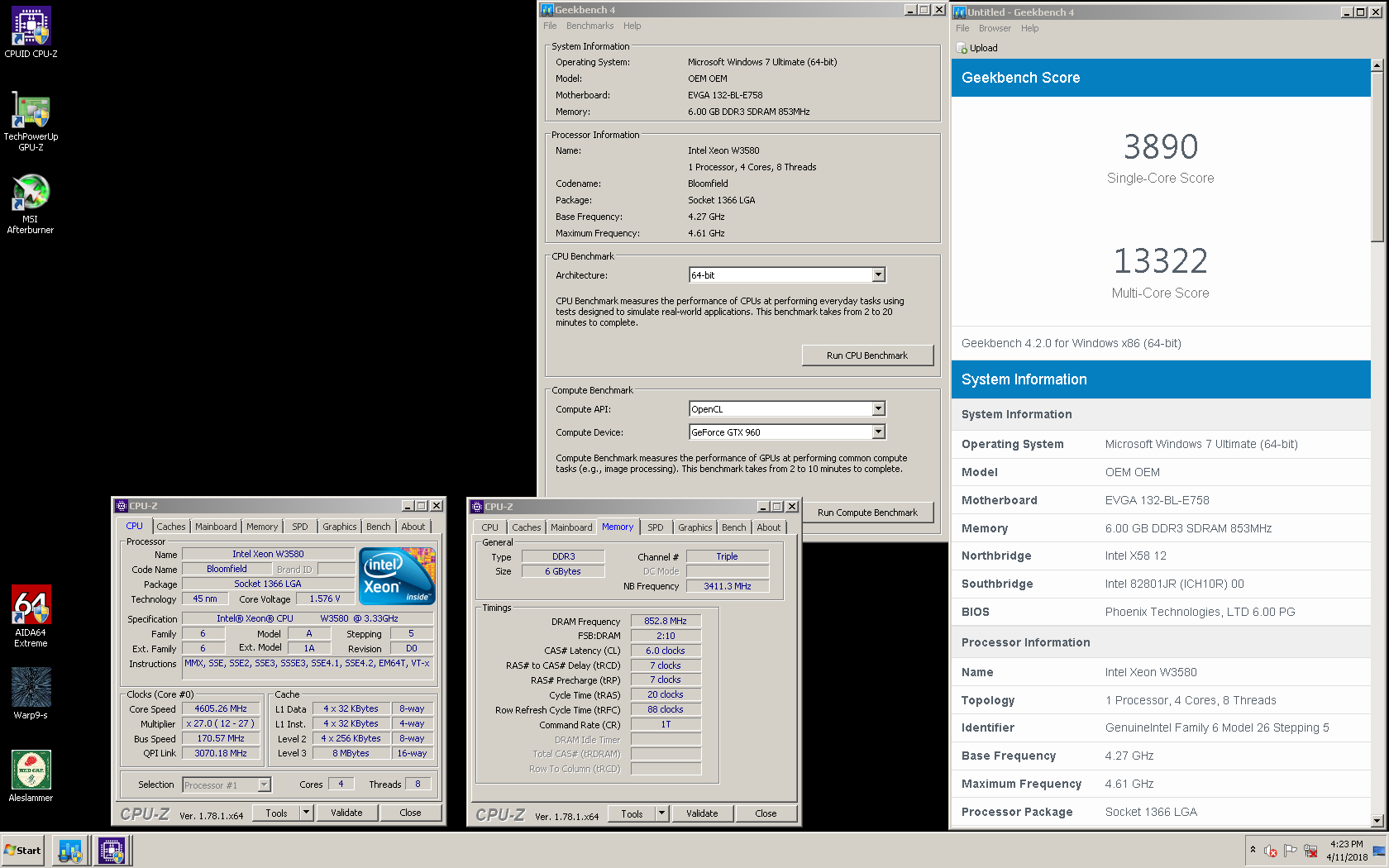The image size is (1389, 868).
Task: Switch to Caches tab in left CPU-Z window
Action: [x=171, y=527]
